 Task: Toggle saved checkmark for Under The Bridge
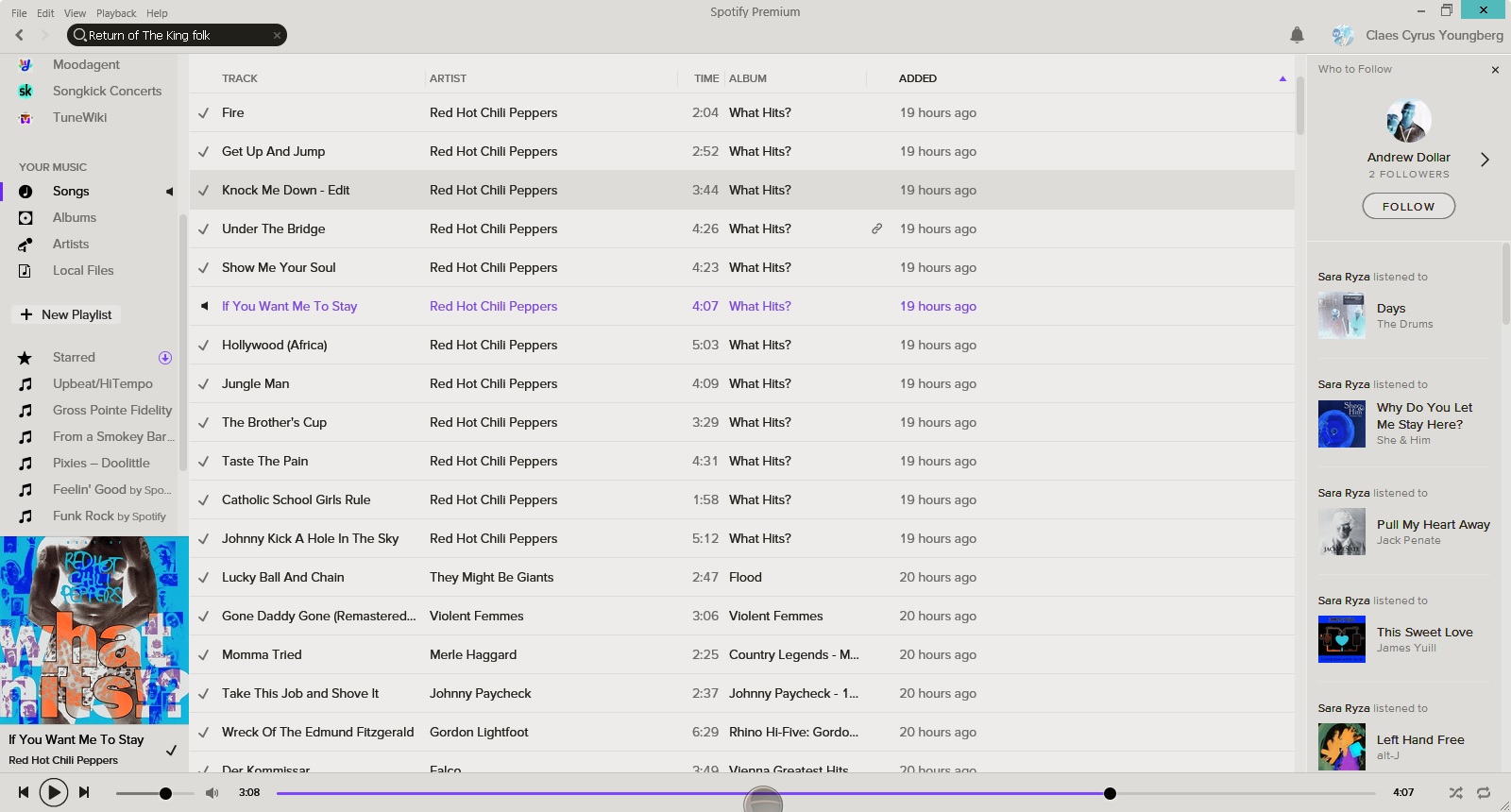203,228
